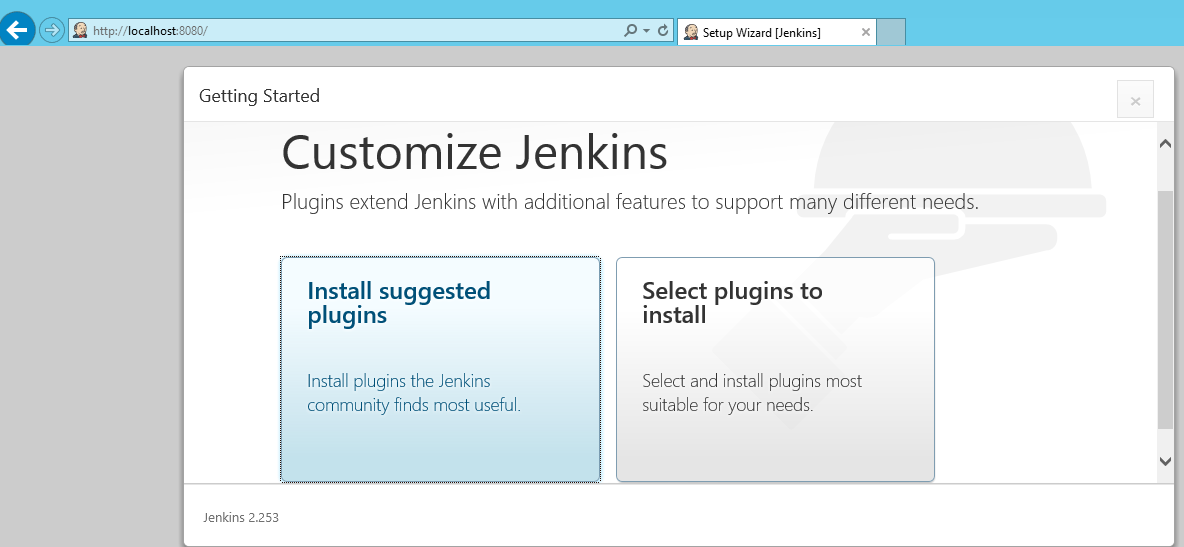Open the address bar dropdown arrow
The height and width of the screenshot is (547, 1184).
point(646,31)
